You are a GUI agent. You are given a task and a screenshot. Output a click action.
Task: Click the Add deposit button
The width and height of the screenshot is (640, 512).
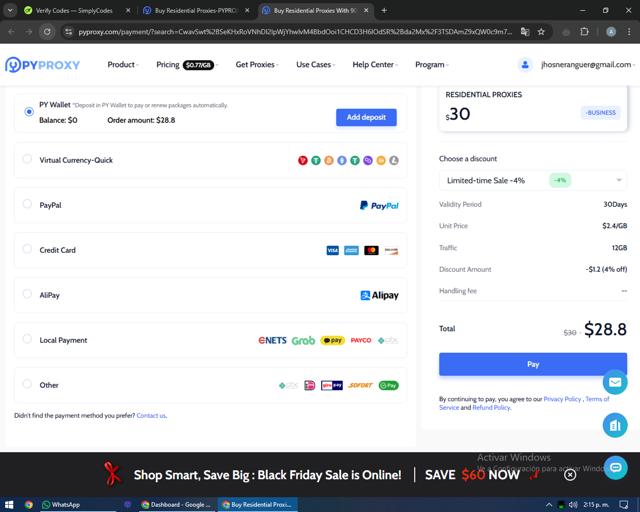[366, 117]
